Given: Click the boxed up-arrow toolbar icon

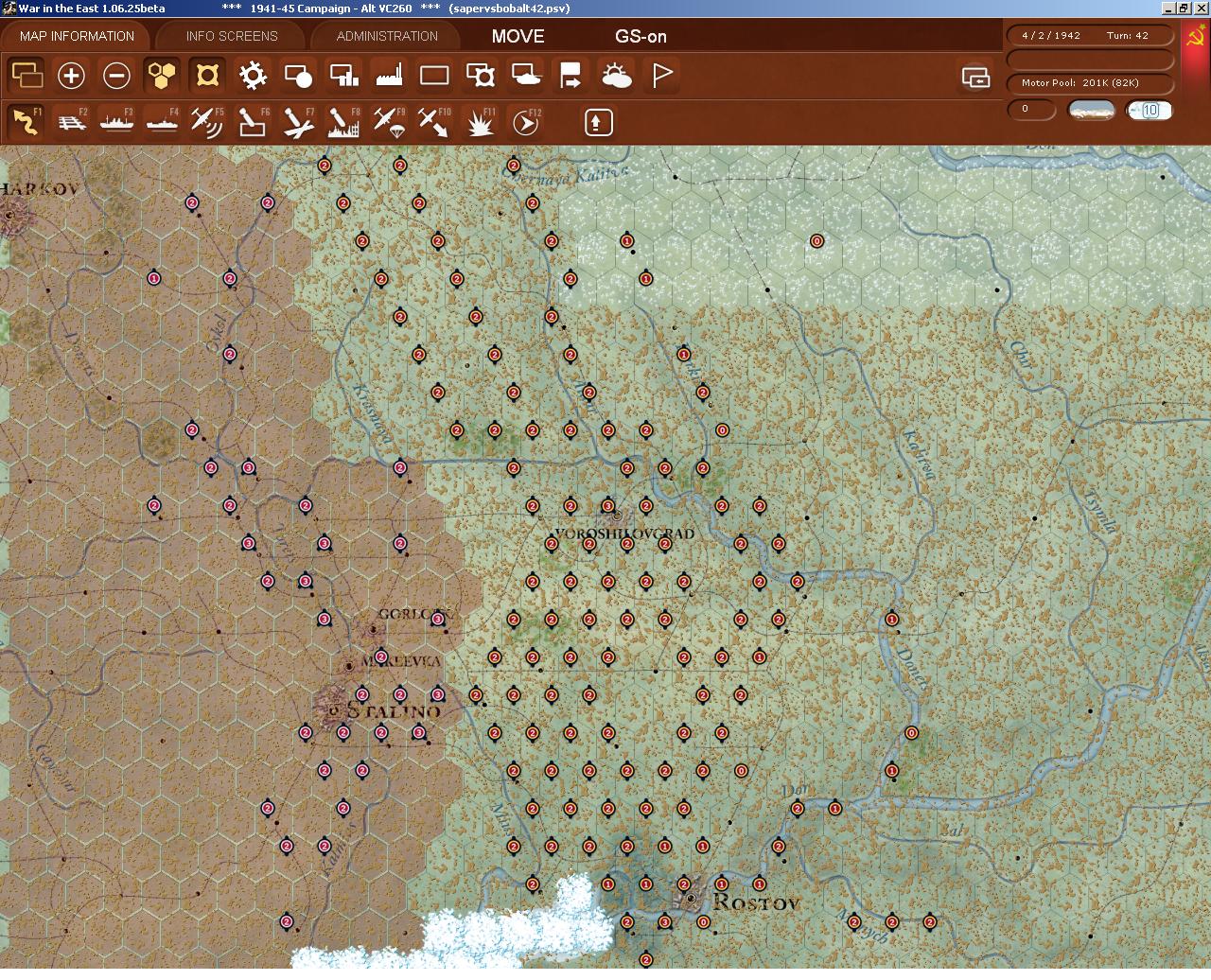Looking at the screenshot, I should click(x=598, y=122).
